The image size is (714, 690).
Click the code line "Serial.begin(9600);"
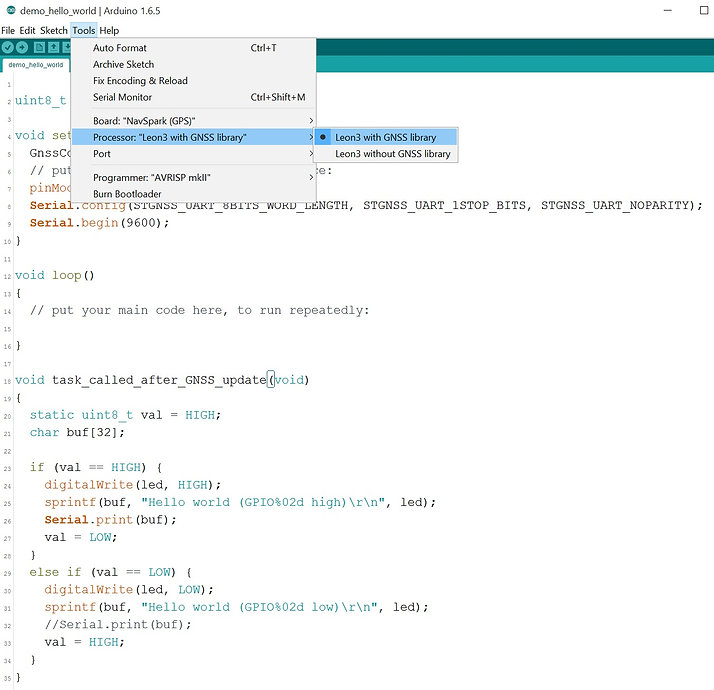coord(99,223)
